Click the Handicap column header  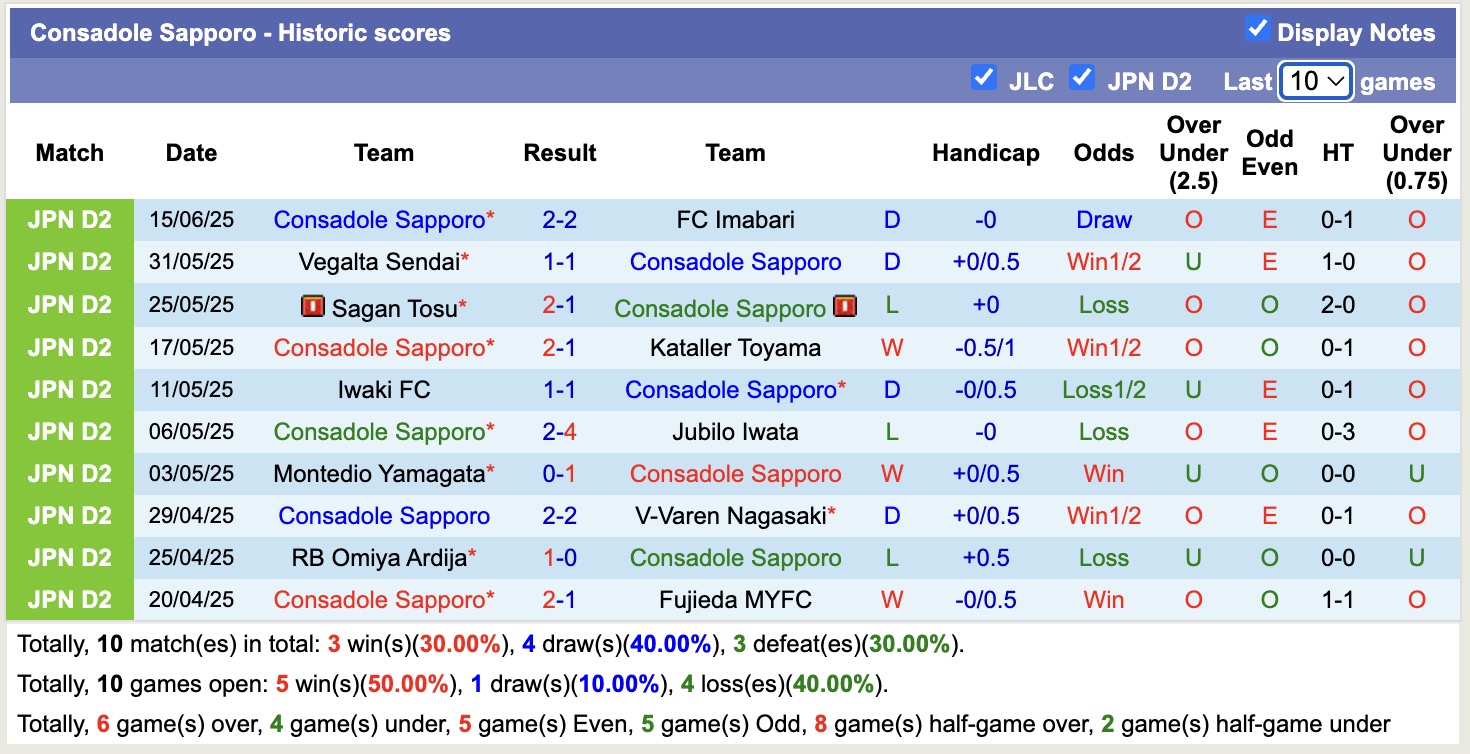coord(986,153)
